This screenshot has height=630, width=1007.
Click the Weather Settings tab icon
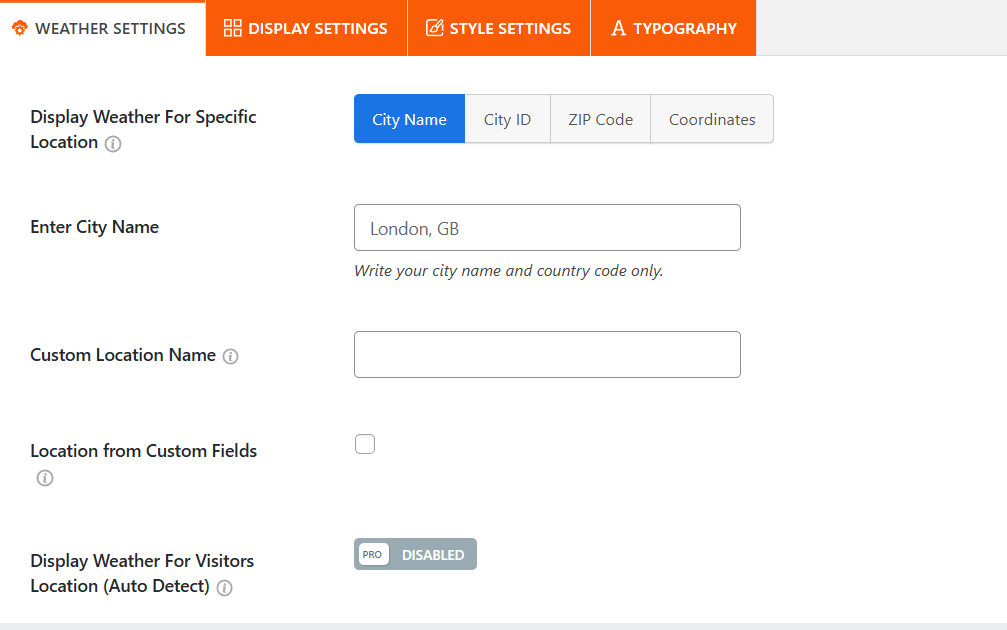(x=19, y=28)
